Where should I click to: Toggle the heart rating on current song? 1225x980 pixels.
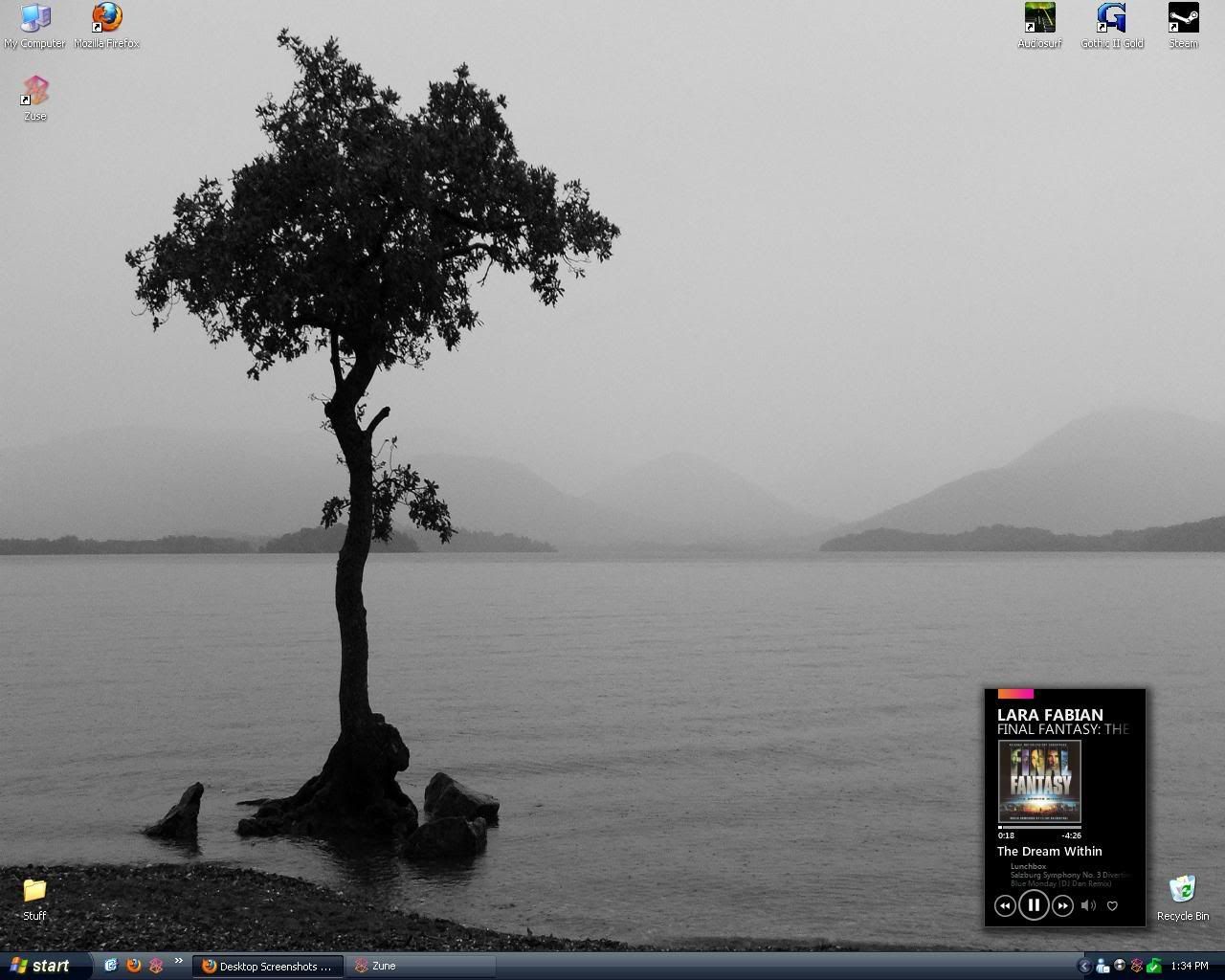(x=1112, y=905)
